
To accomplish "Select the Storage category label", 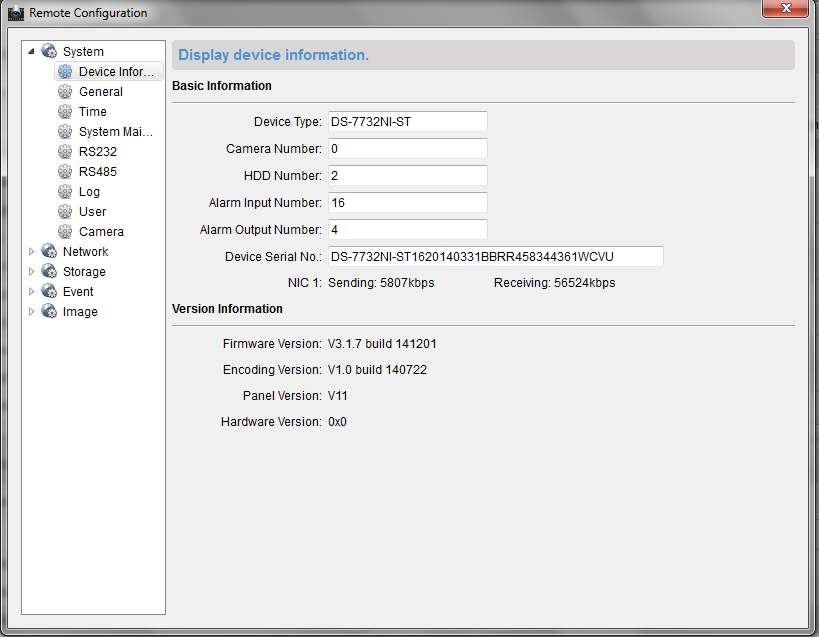I will pyautogui.click(x=84, y=272).
